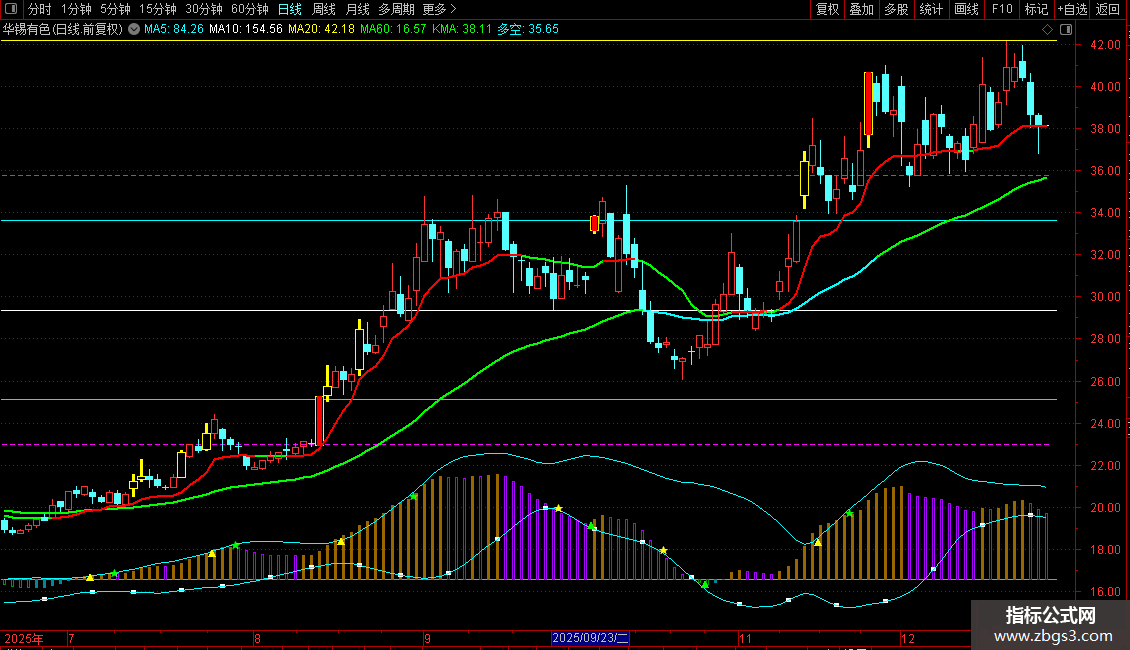This screenshot has width=1130, height=650.
Task: Click the 标记 mark button
Action: tap(1036, 9)
